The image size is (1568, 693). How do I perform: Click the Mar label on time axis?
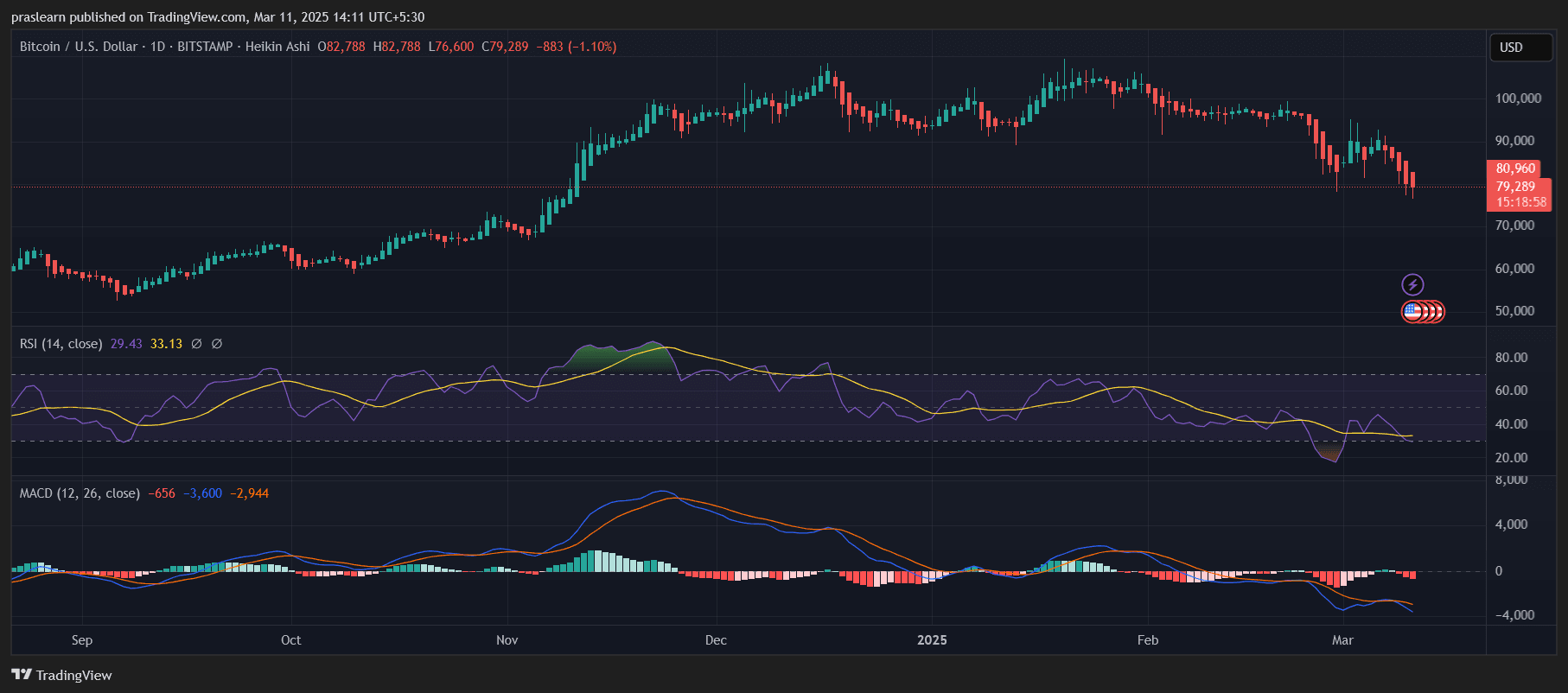[x=1342, y=640]
